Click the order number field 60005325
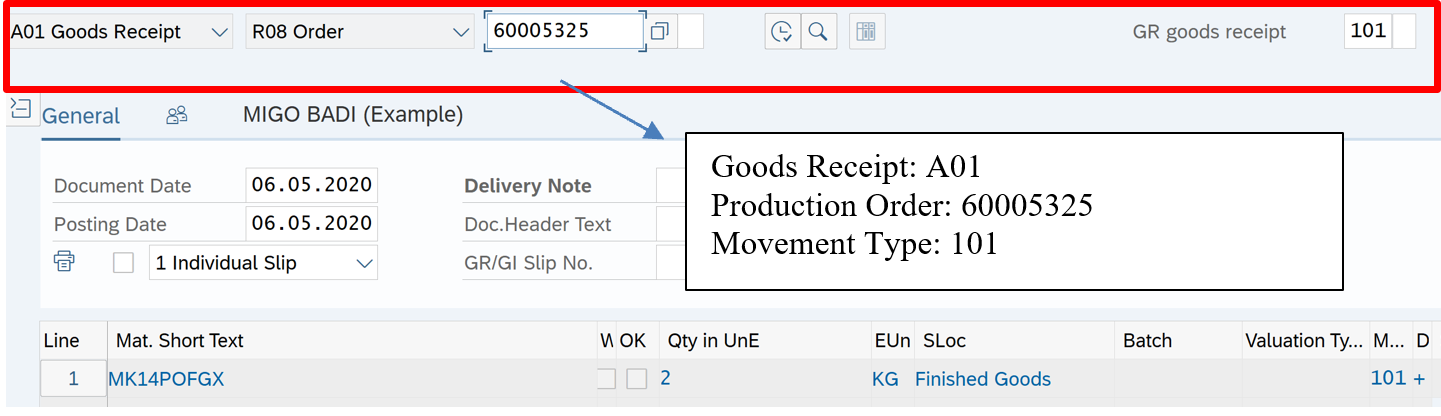Viewport: 1441px width, 416px height. coord(563,31)
